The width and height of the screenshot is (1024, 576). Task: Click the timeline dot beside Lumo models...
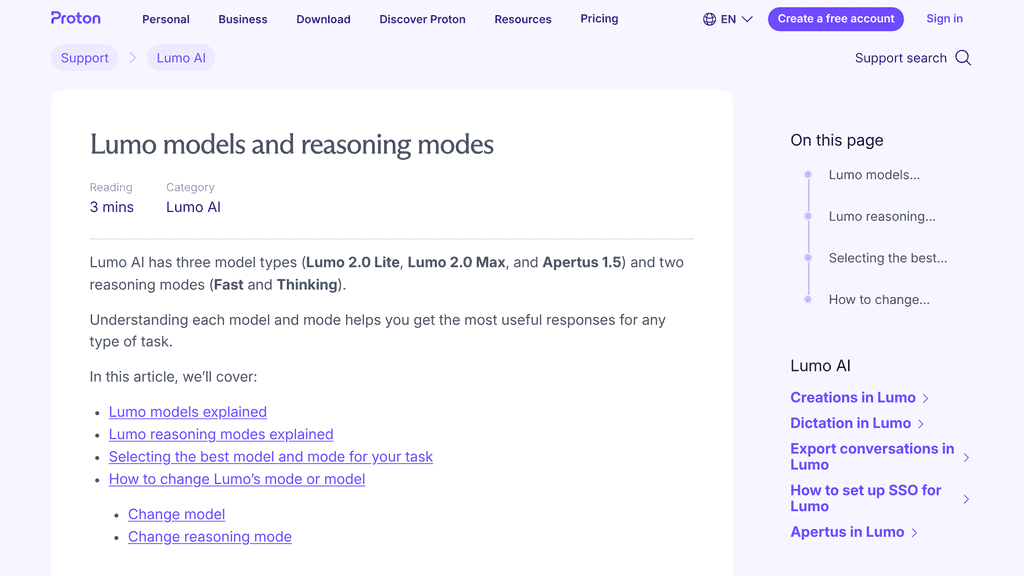click(x=808, y=174)
